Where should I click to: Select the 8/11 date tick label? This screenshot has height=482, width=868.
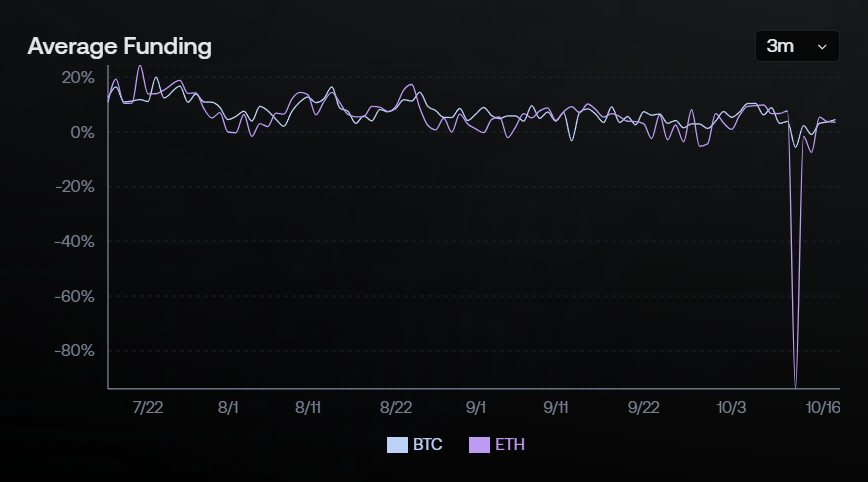308,408
